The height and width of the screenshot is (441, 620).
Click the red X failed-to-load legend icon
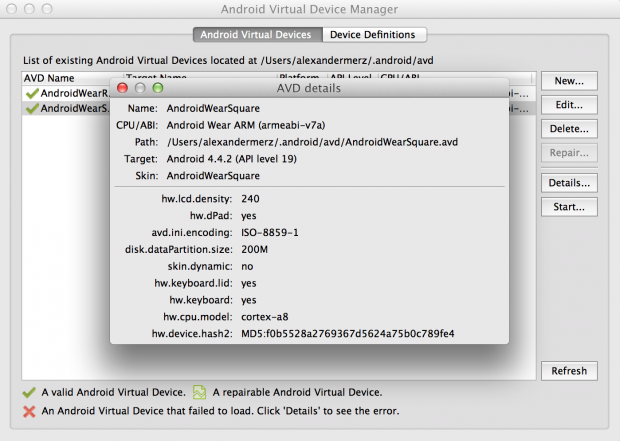pos(28,410)
